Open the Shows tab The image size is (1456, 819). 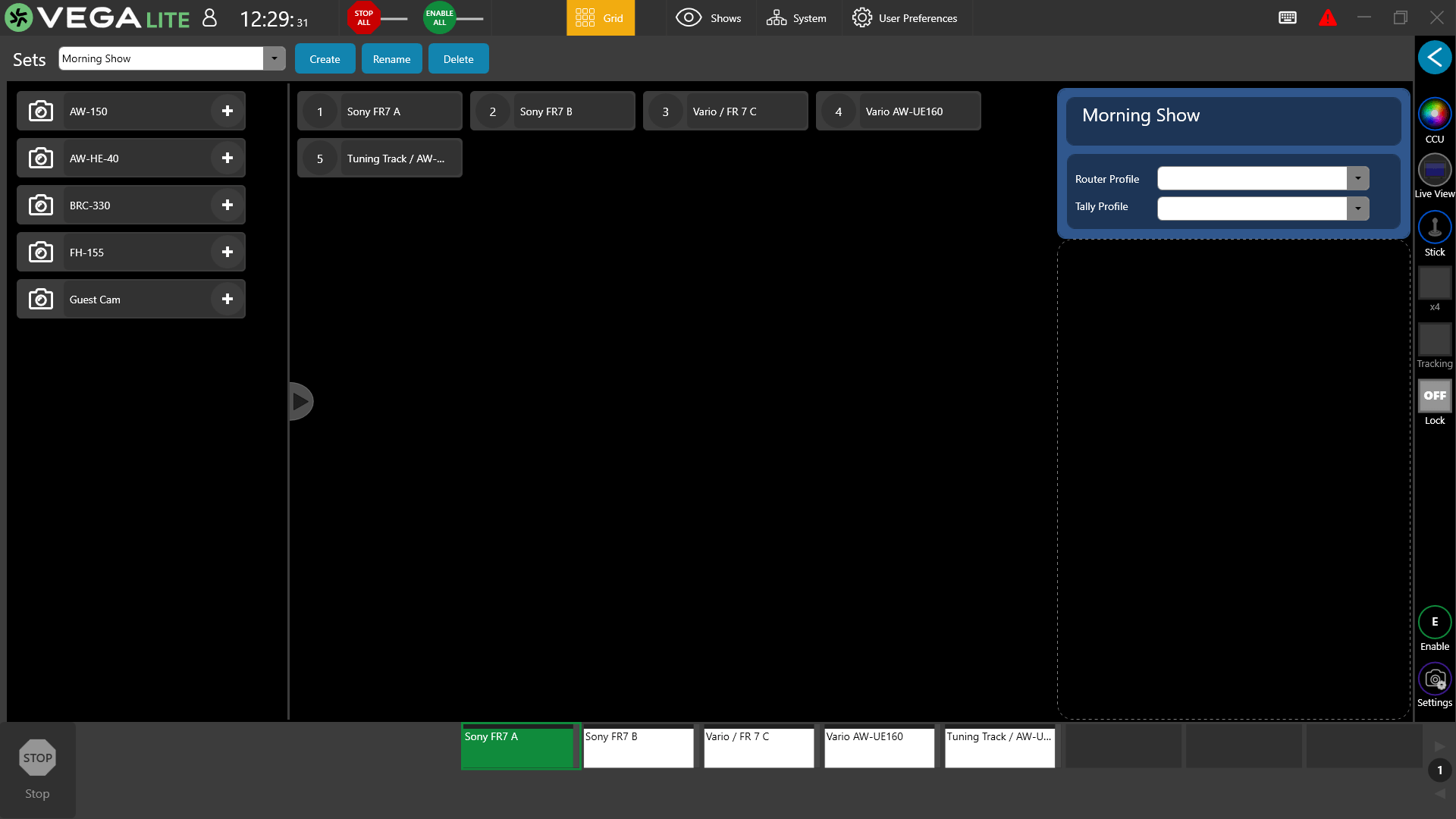(709, 18)
